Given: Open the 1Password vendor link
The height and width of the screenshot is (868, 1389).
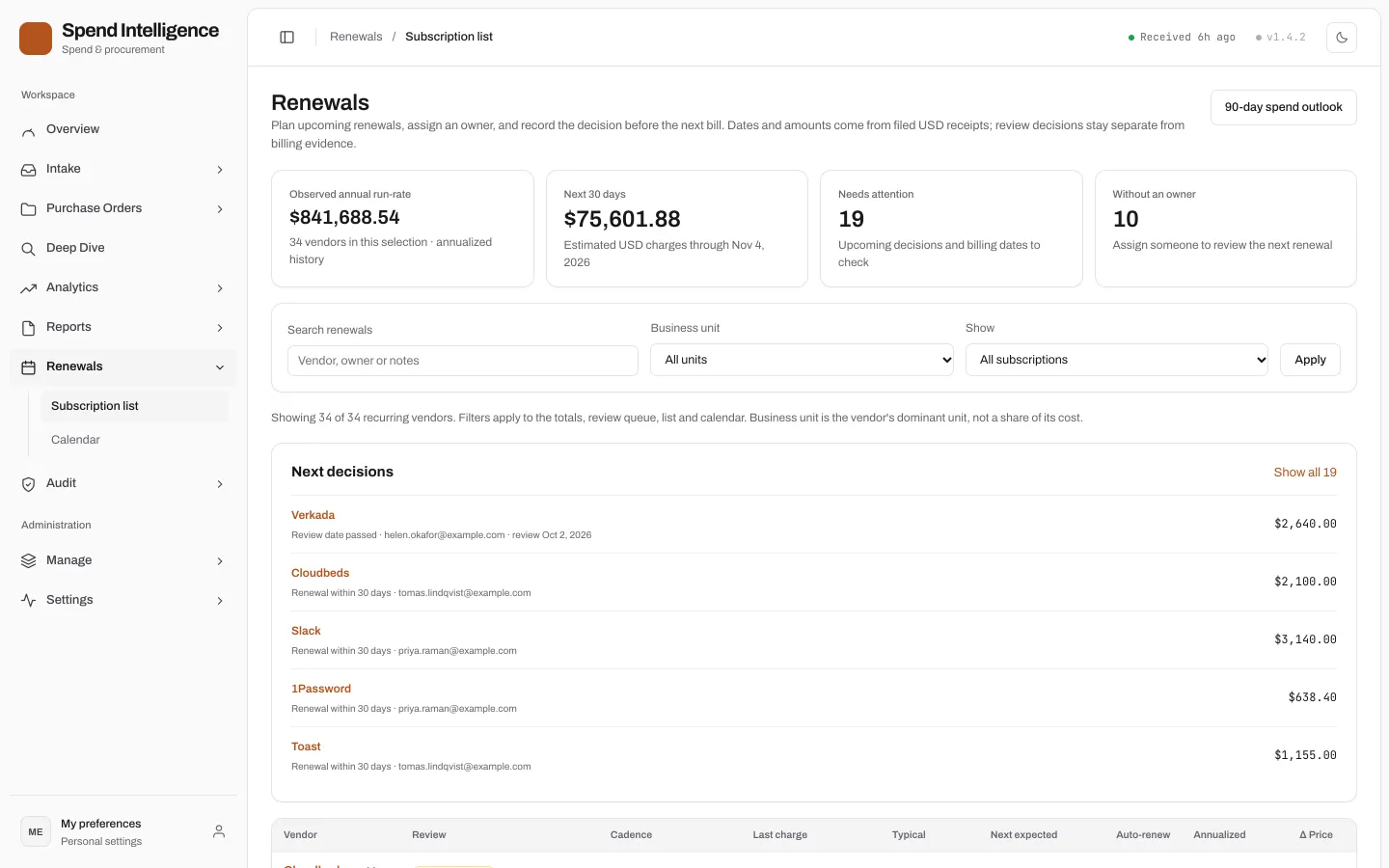Looking at the screenshot, I should pos(321,689).
